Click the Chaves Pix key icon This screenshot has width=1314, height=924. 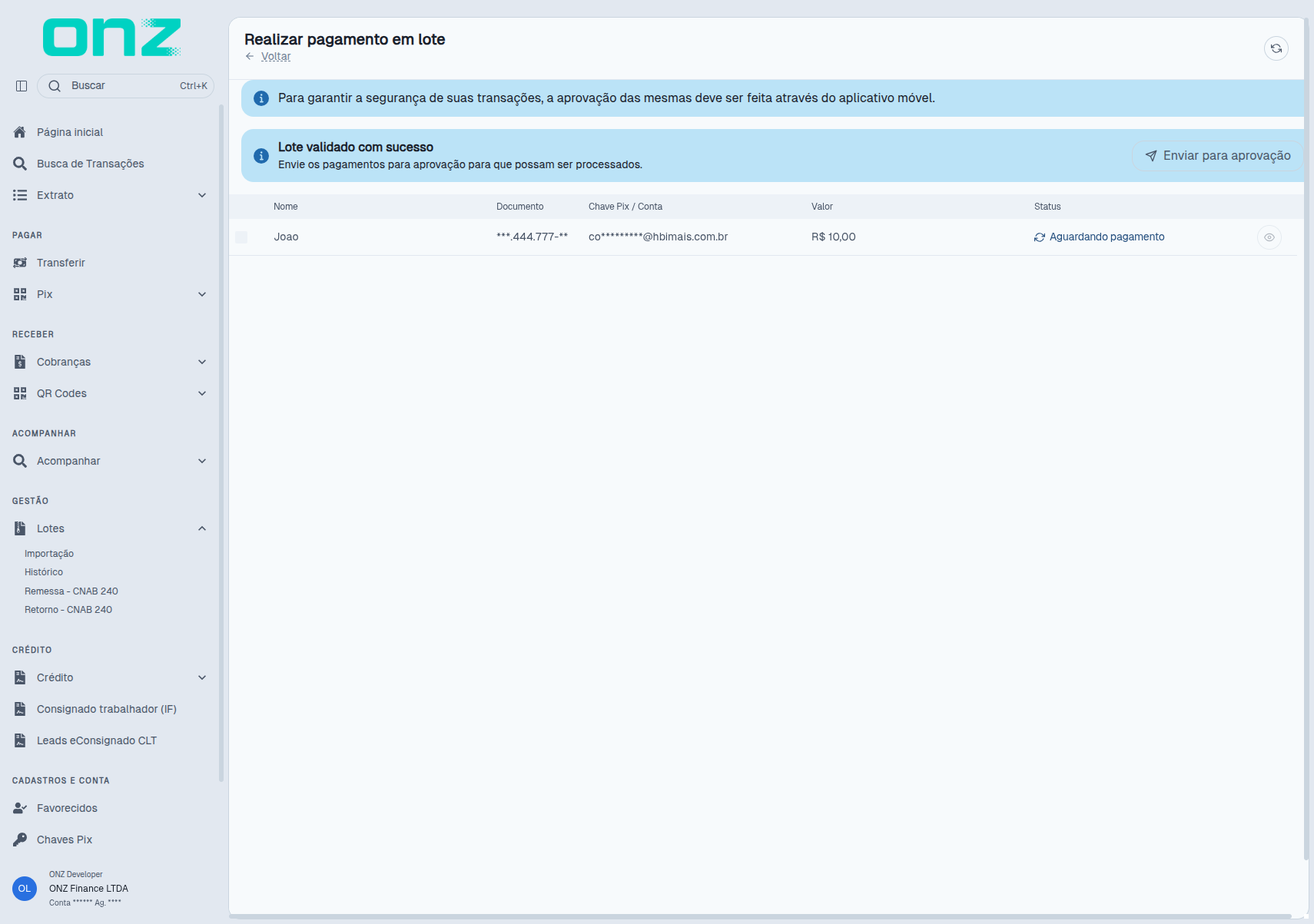[20, 840]
